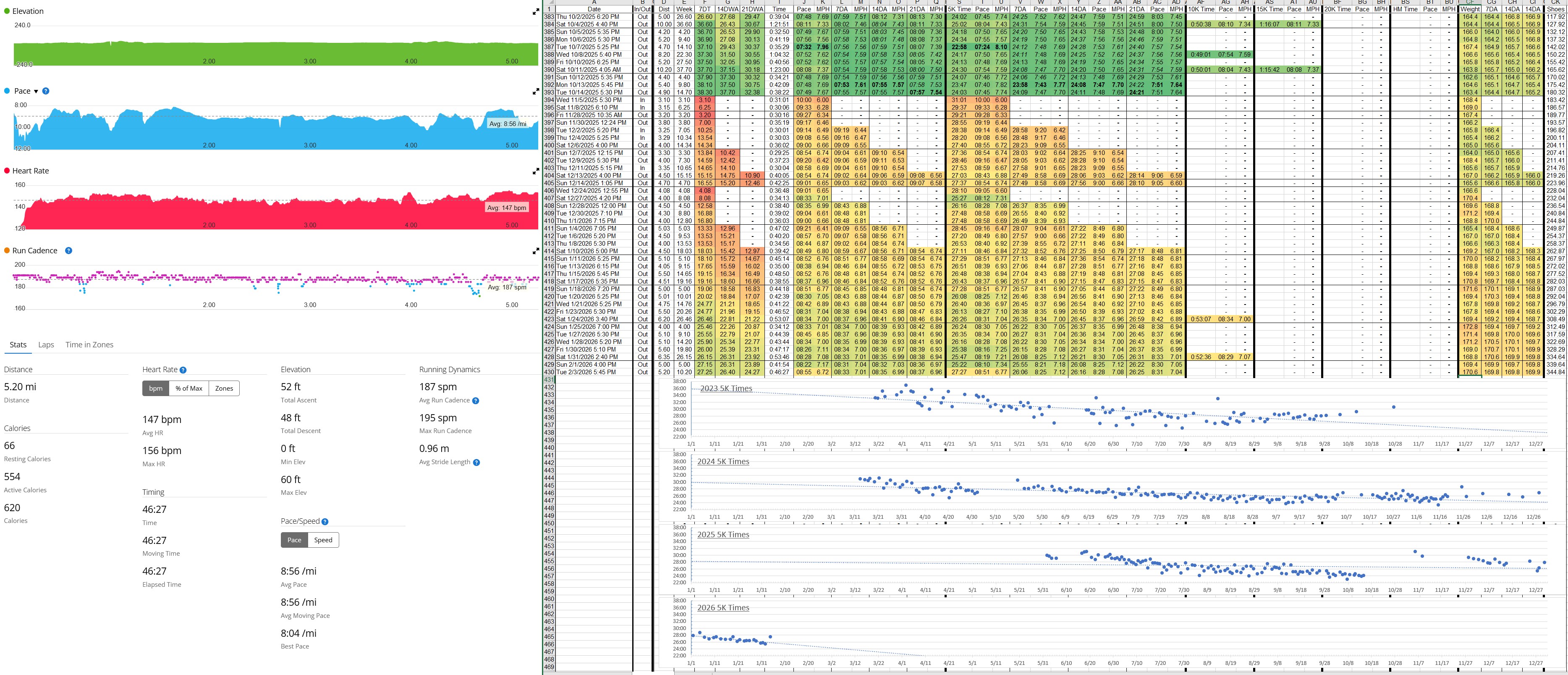Expand the Run Cadence chart to fullscreen

point(536,251)
